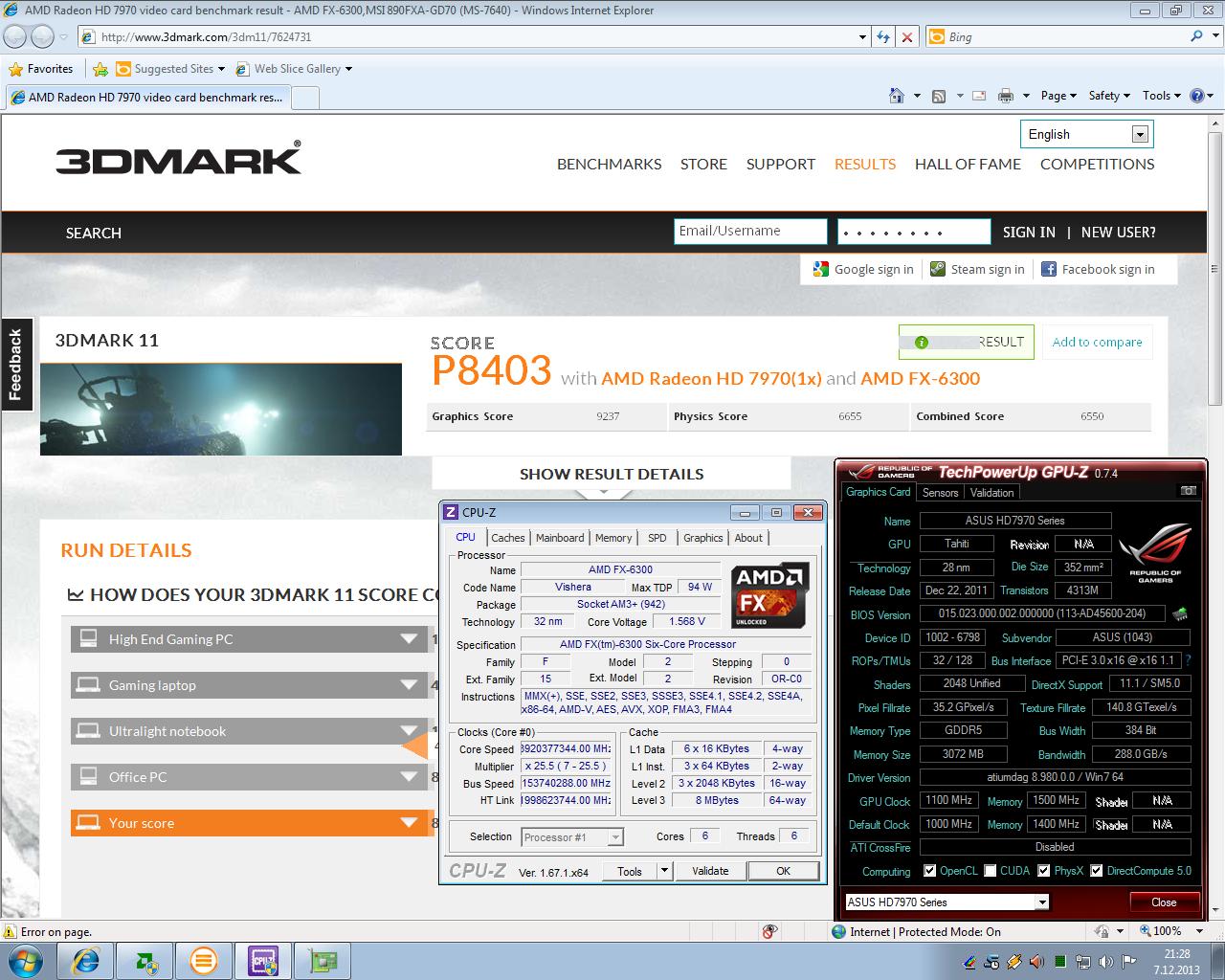Screen dimensions: 1225x980
Task: Open the English language dropdown
Action: tap(1086, 134)
